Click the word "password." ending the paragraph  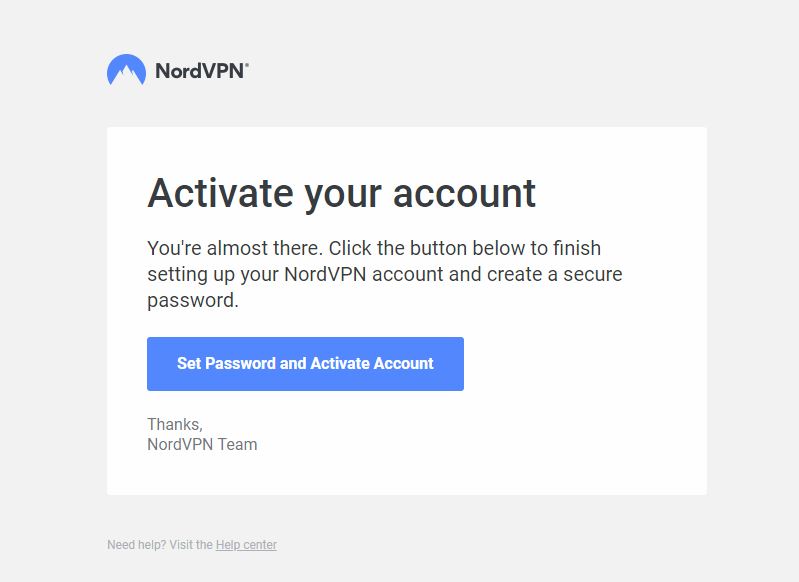click(193, 301)
